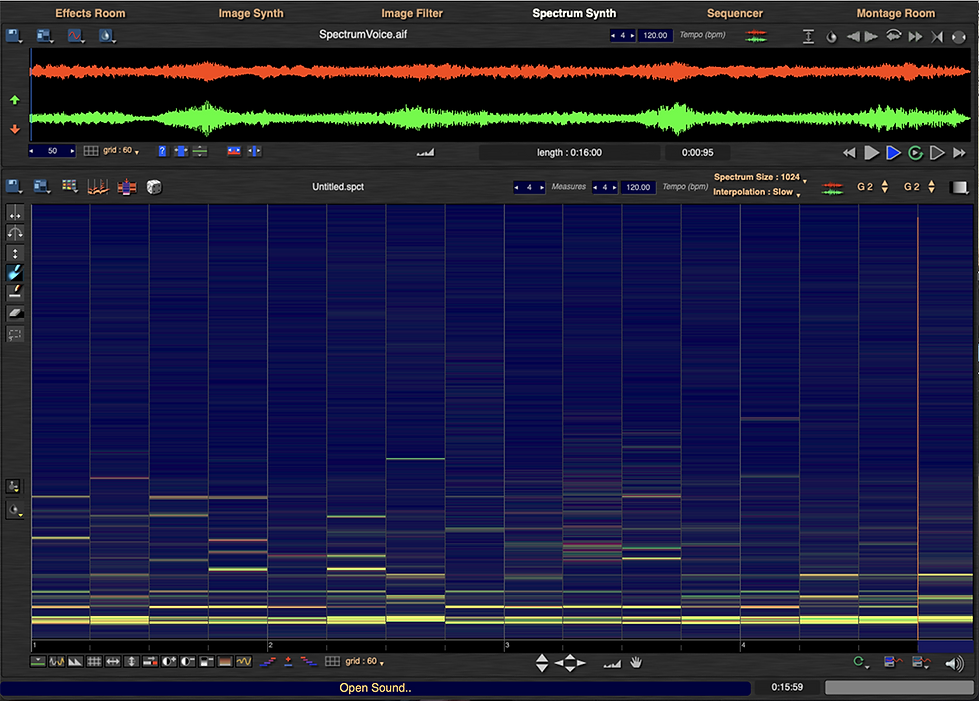Open the Sequencer room

pos(734,13)
